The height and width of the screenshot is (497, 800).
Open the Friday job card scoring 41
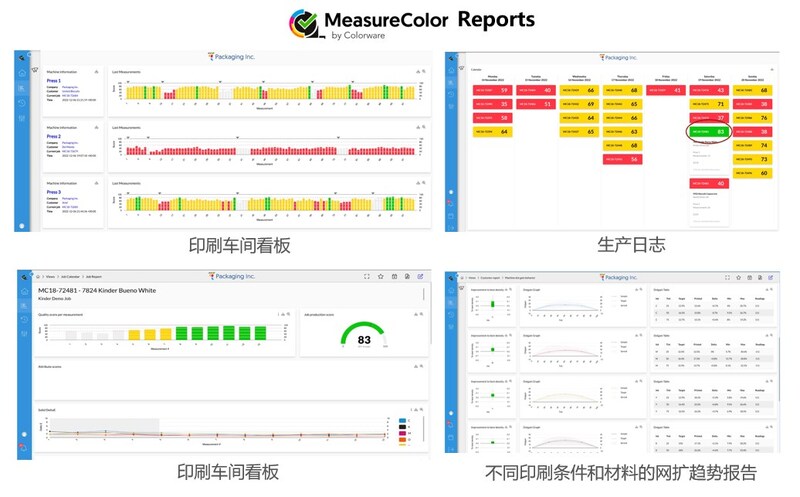665,90
